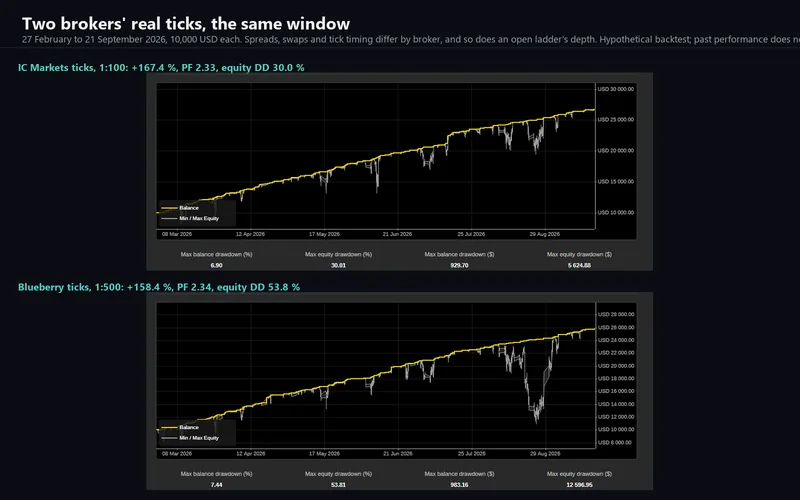
Task: Click "12 Apr 2026" under the Blueberry chart
Action: (250, 454)
